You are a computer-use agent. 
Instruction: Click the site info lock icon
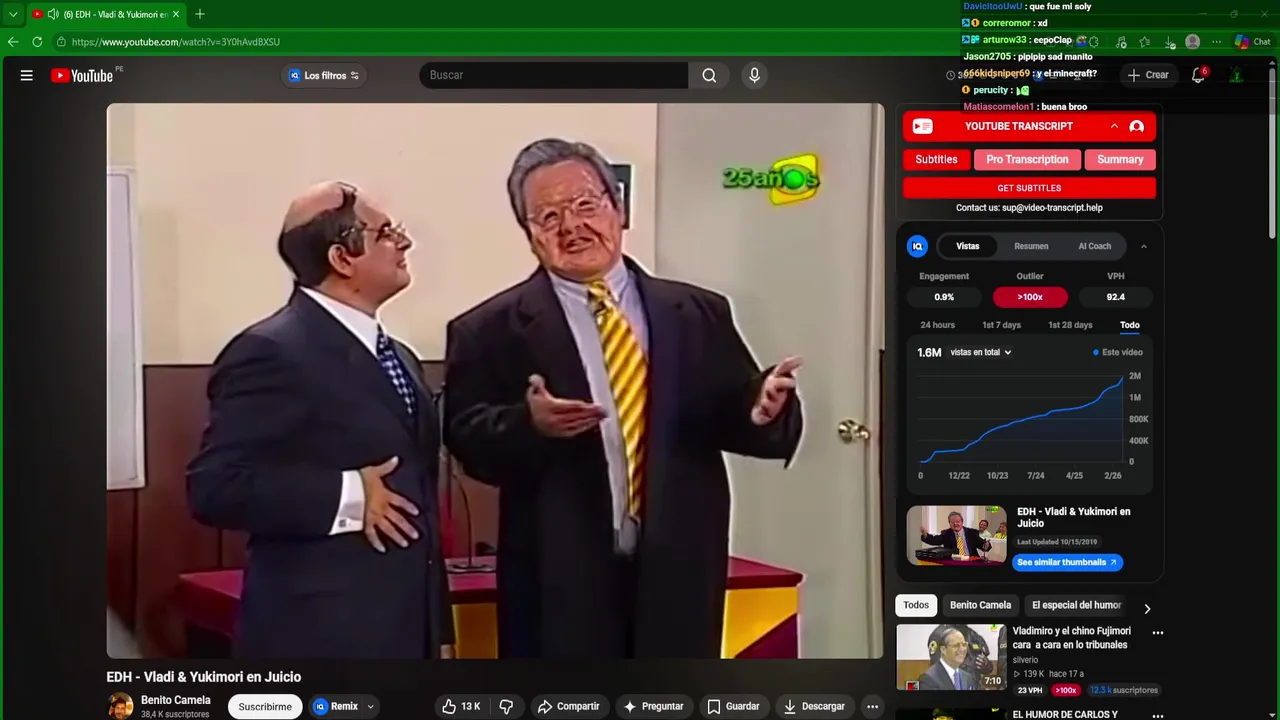[61, 42]
